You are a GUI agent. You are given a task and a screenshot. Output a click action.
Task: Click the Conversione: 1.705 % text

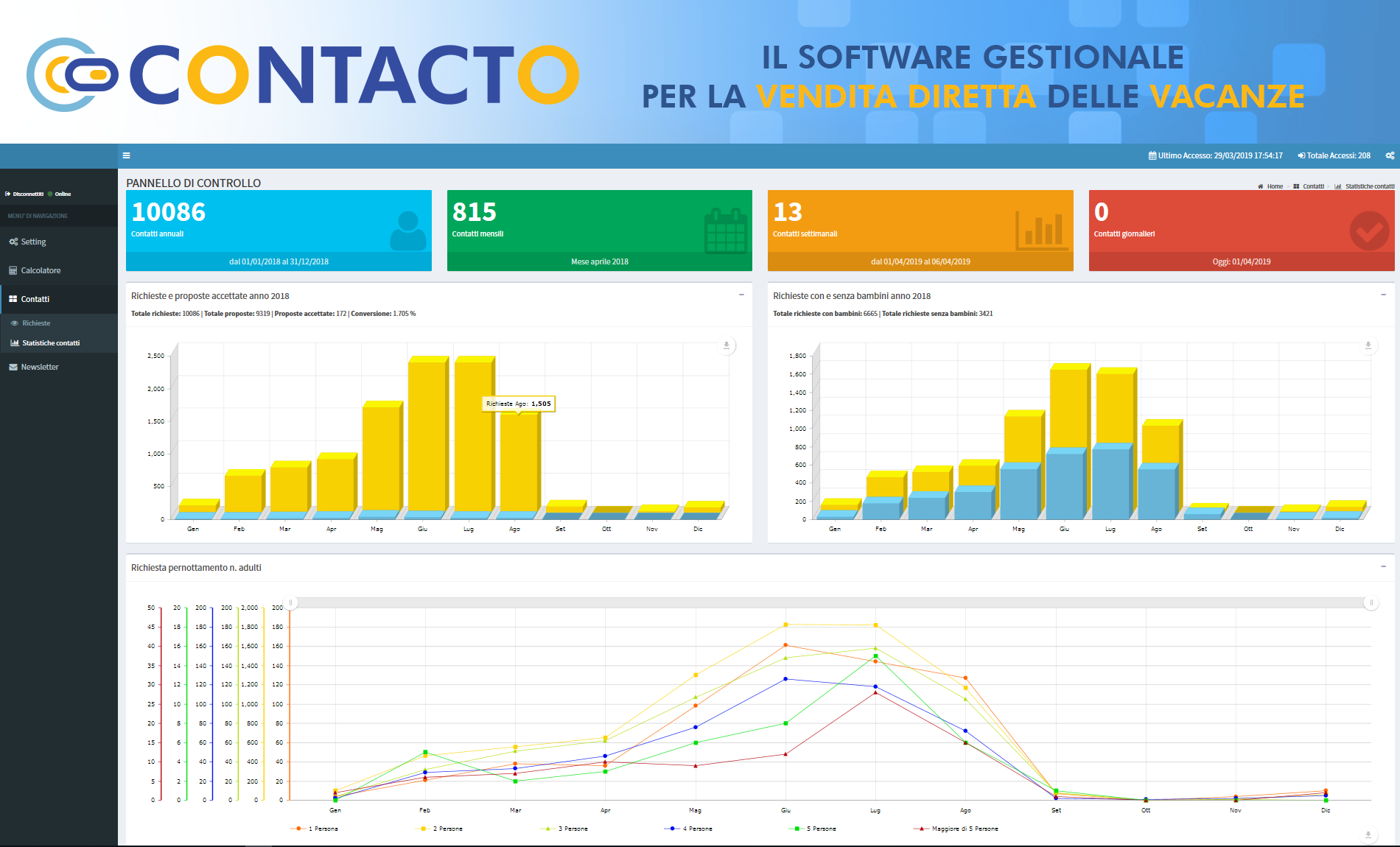click(383, 314)
